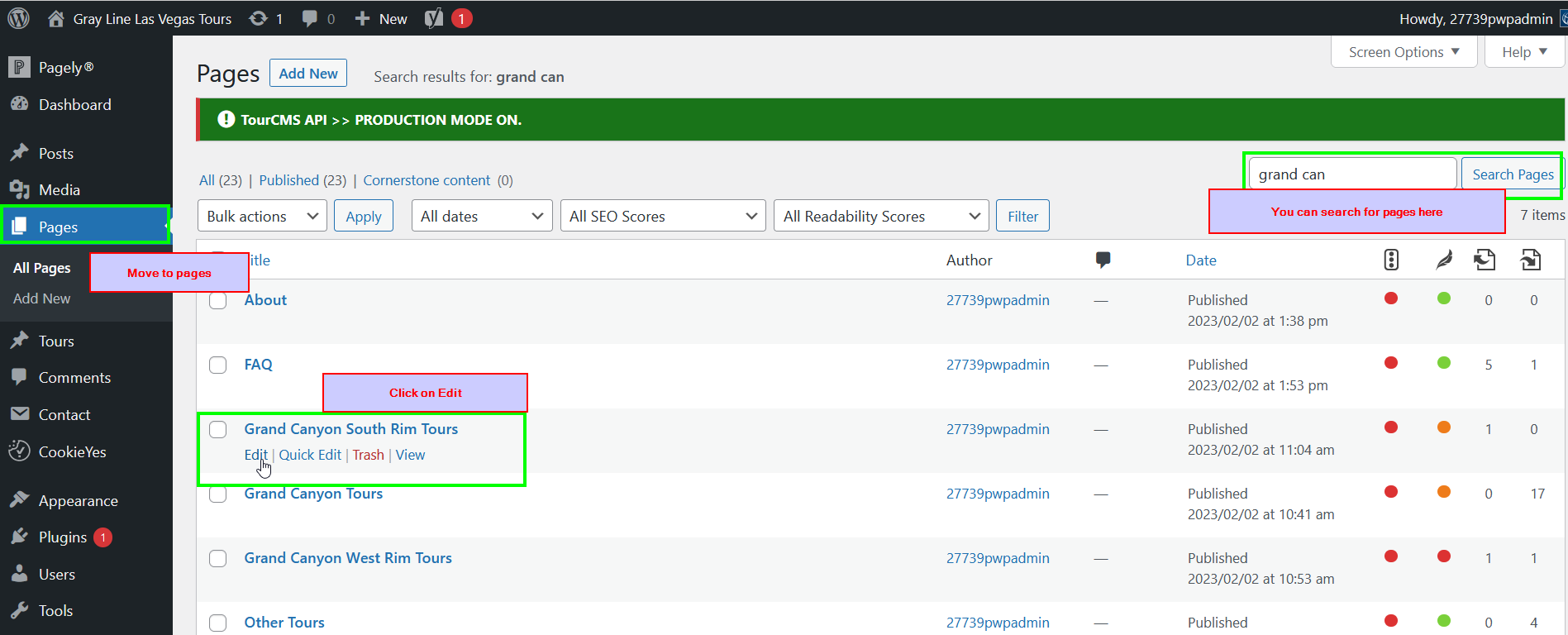Open Bulk actions dropdown
1568x635 pixels.
click(x=262, y=216)
